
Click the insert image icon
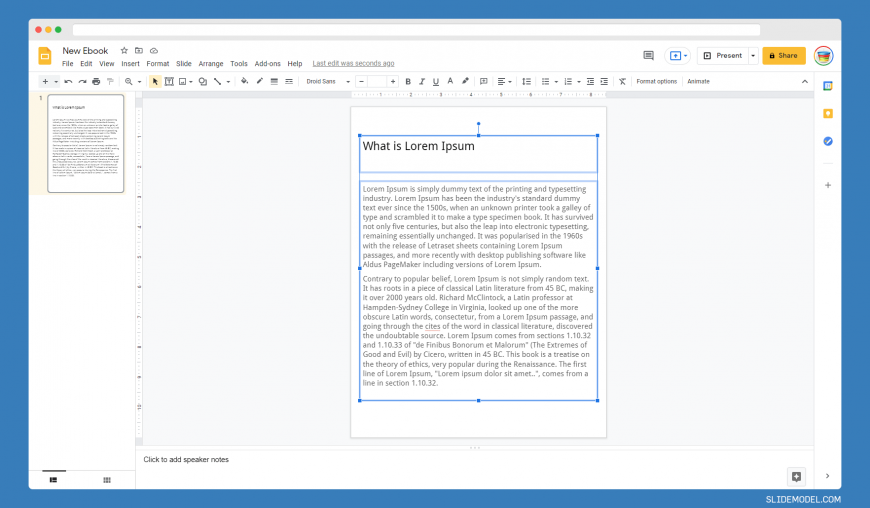[183, 82]
